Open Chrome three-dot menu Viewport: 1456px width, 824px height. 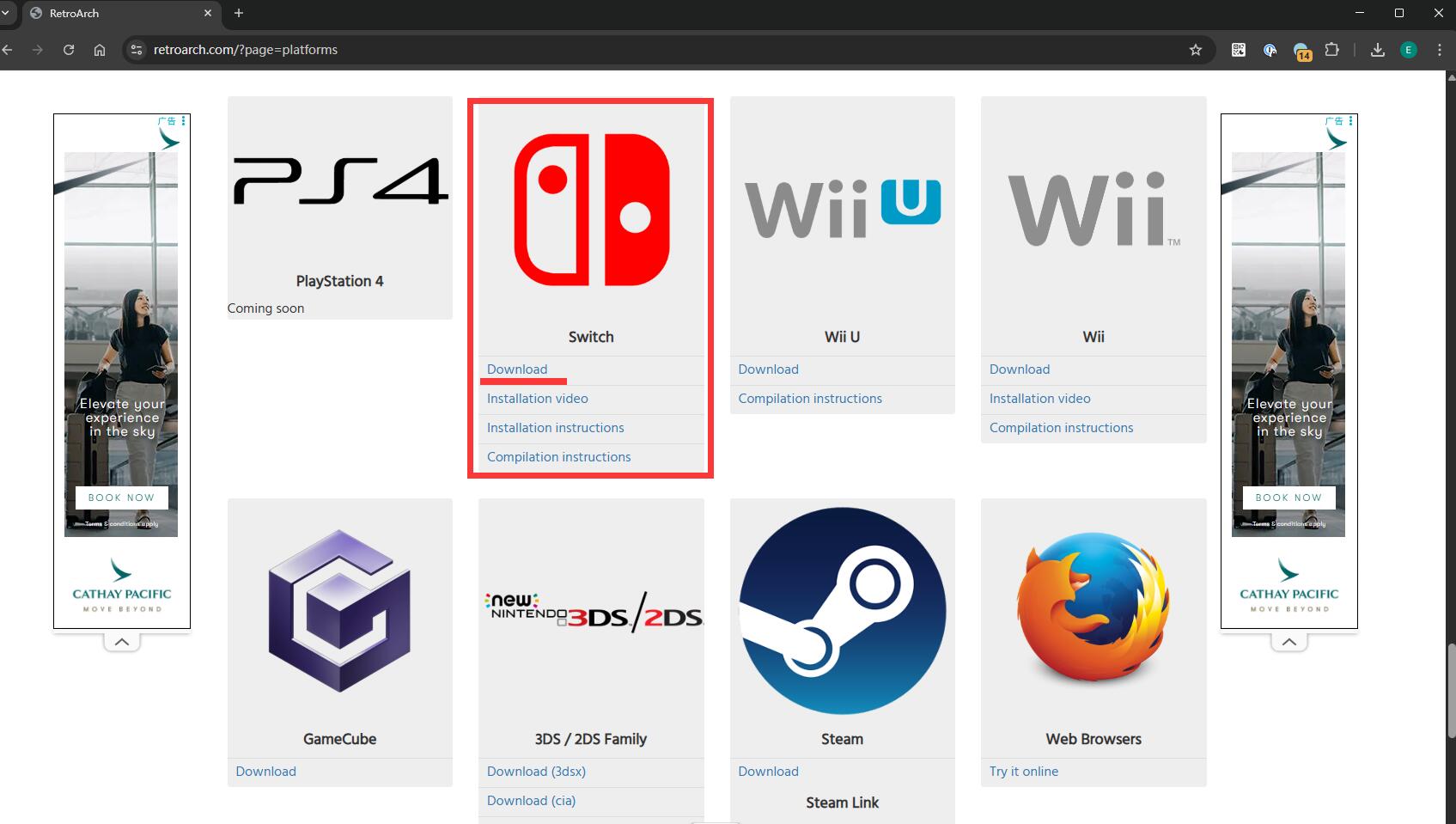click(1439, 50)
